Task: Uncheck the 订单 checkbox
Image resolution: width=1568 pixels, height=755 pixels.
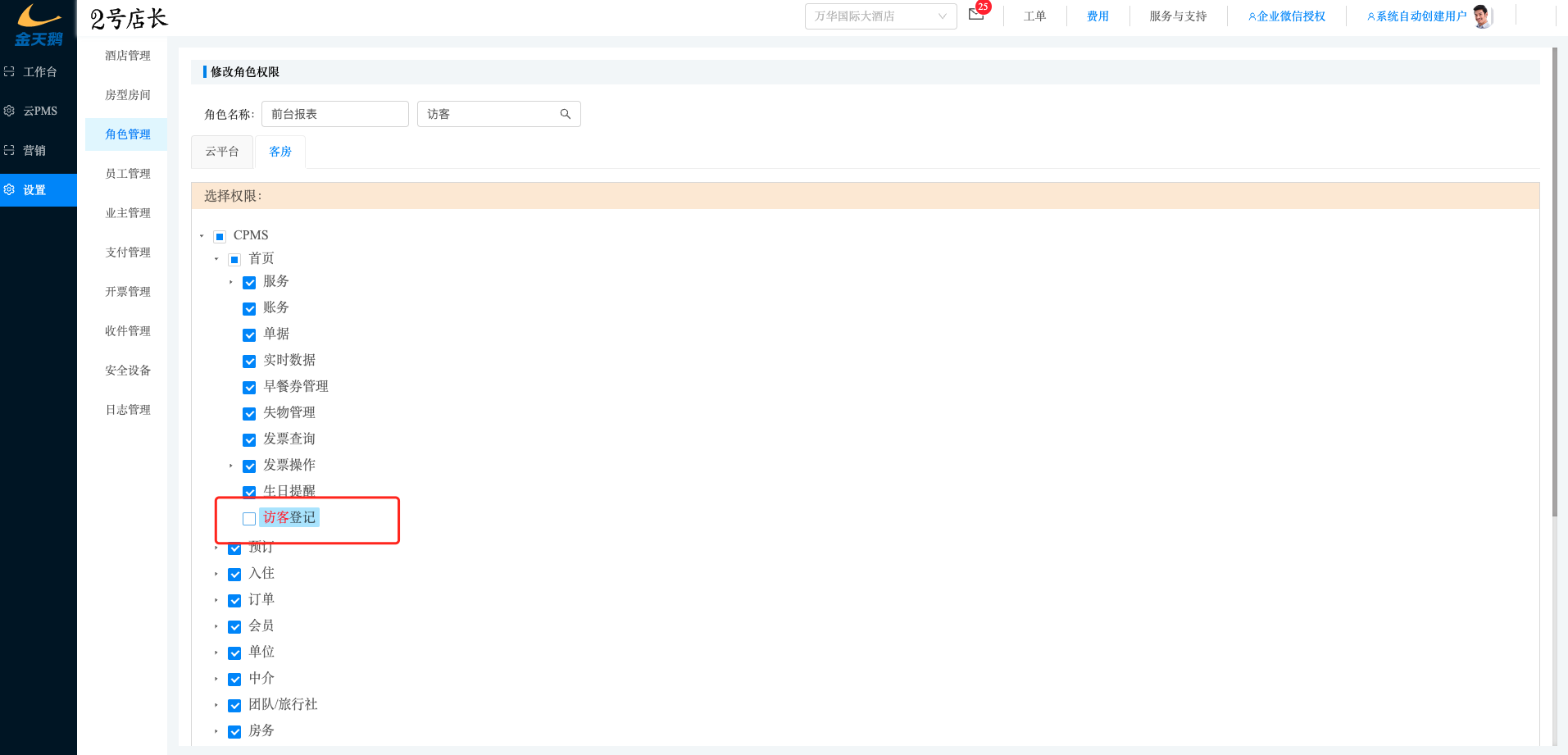Action: 234,601
